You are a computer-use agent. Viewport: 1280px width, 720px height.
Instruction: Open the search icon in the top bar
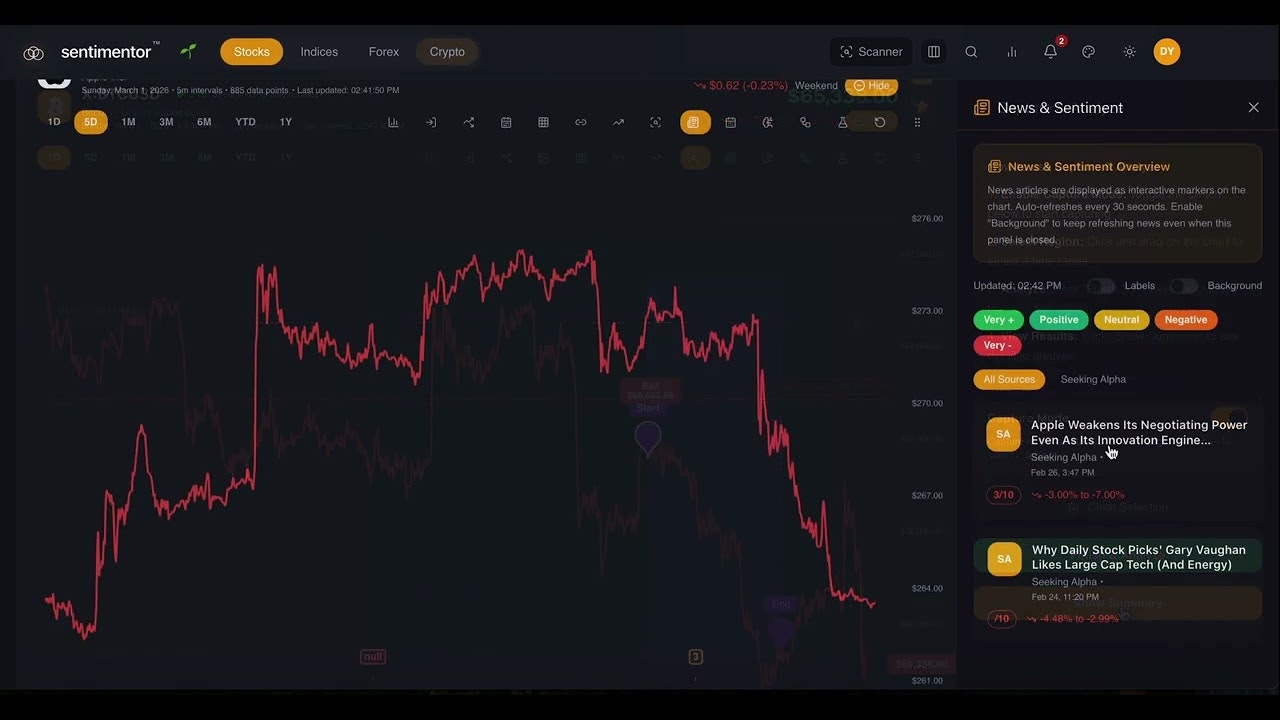tap(971, 51)
